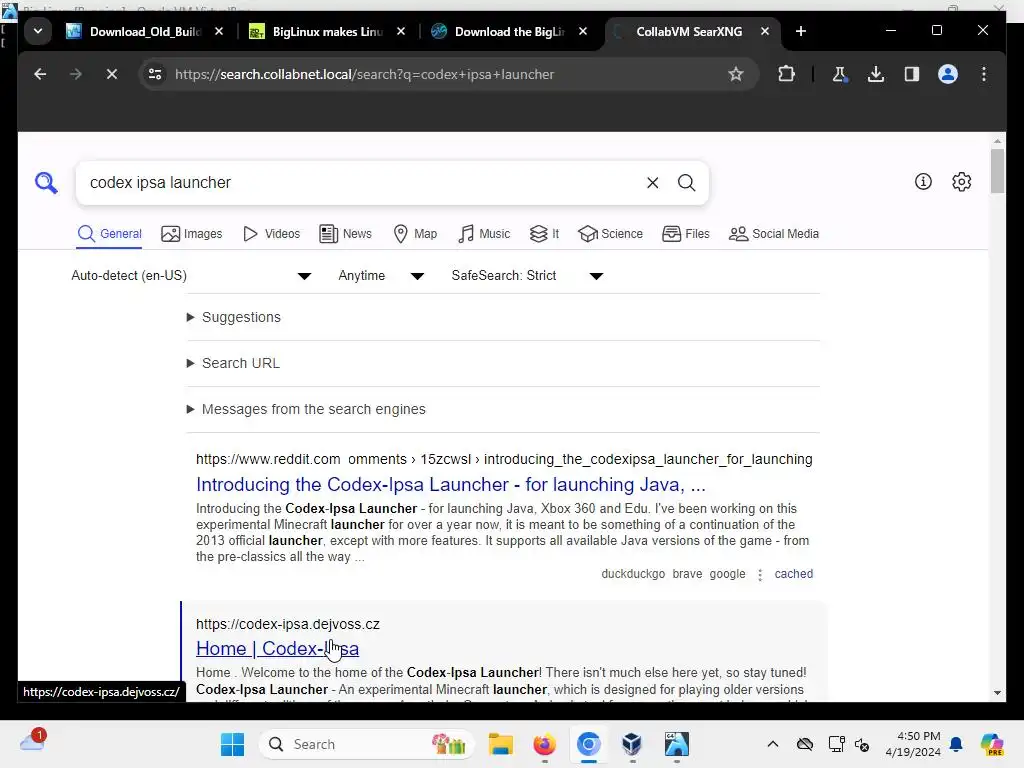Stop loading the page
Screen dimensions: 1024x768
pos(112,74)
